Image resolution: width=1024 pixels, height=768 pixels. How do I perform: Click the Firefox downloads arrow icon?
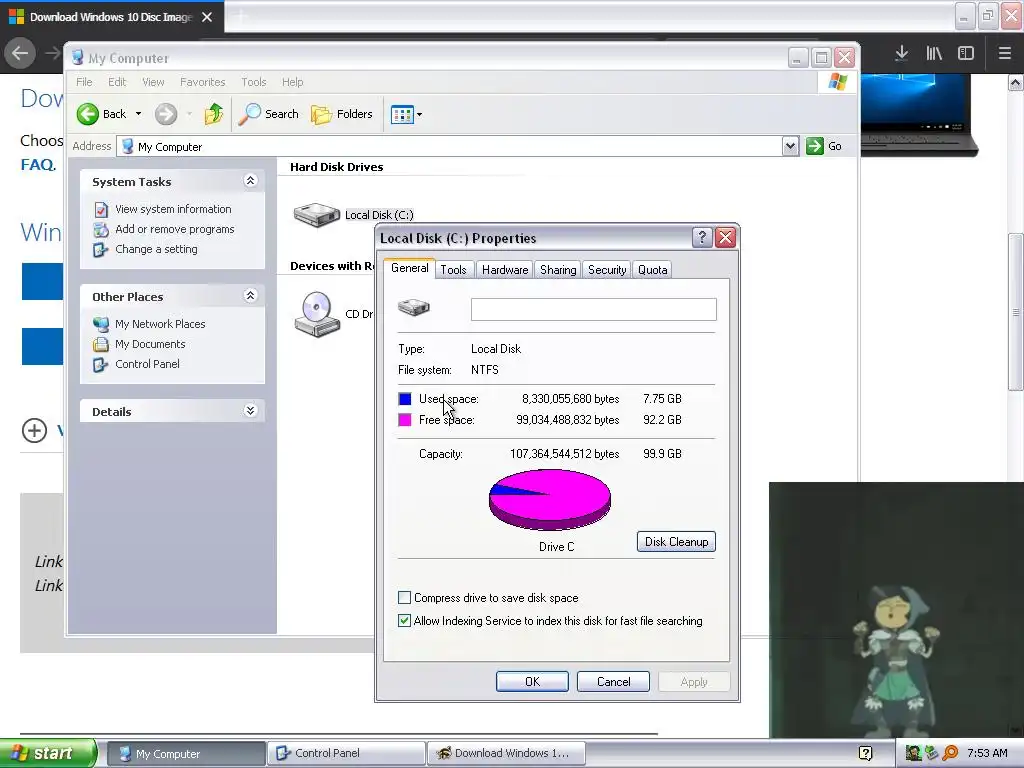tap(902, 53)
